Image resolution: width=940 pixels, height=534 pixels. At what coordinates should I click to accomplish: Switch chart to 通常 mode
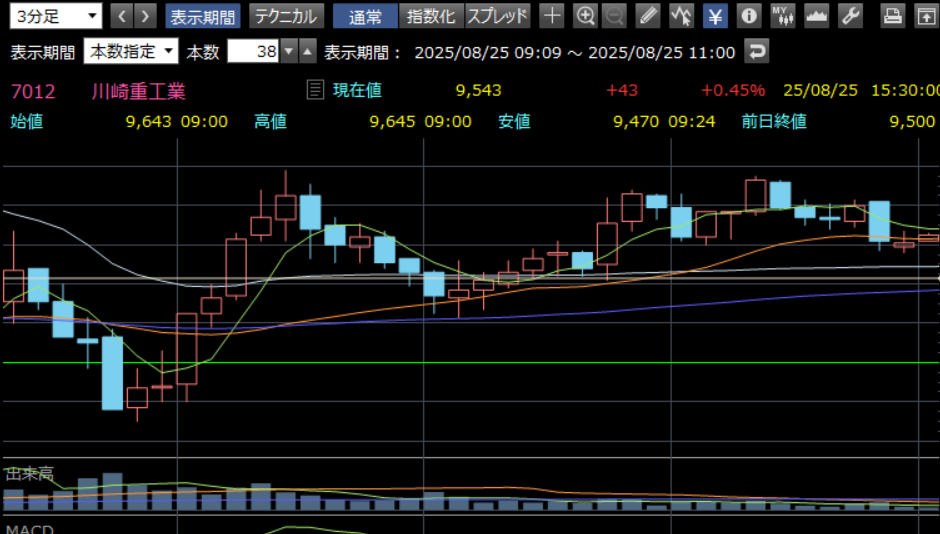click(x=365, y=16)
